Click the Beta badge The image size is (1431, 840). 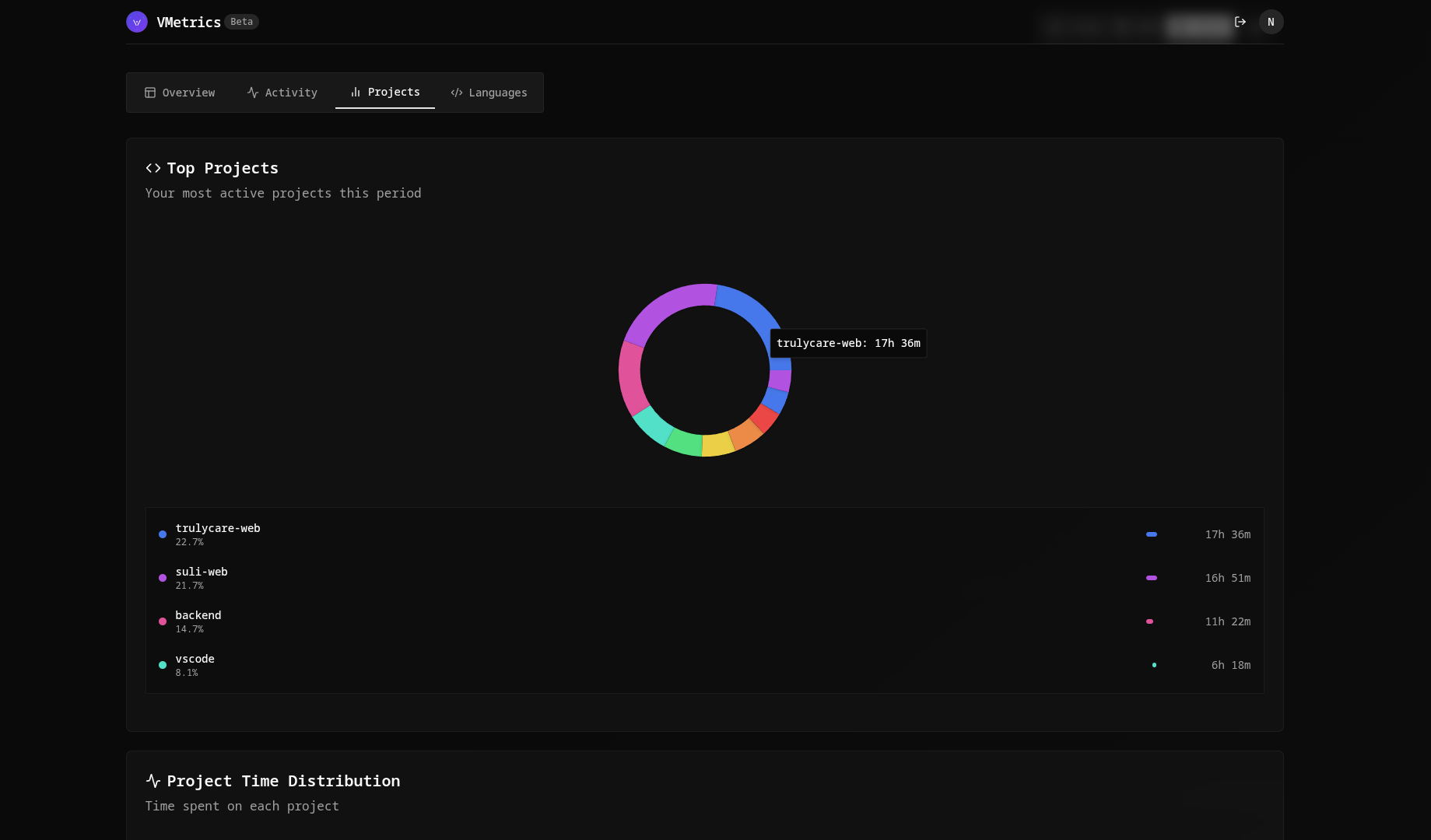241,22
